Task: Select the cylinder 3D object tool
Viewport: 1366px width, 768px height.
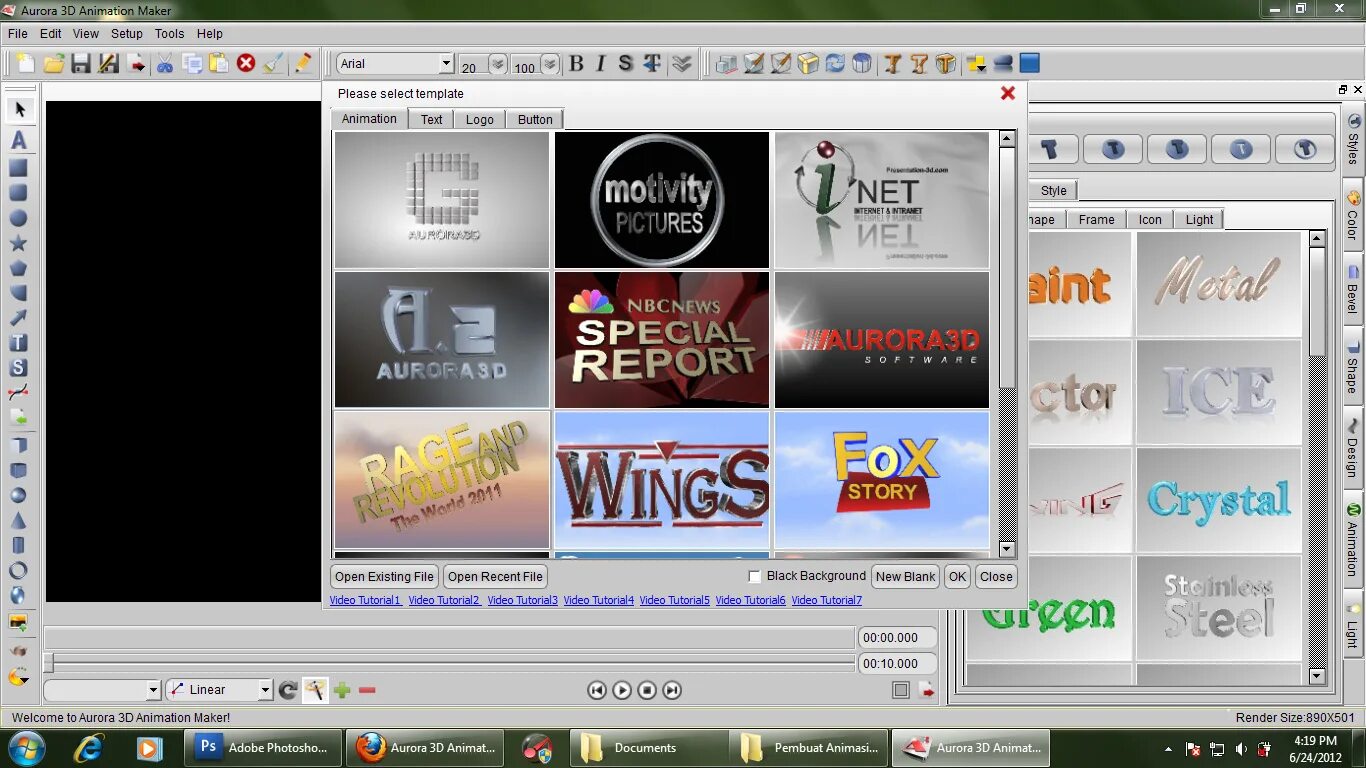Action: pos(18,545)
